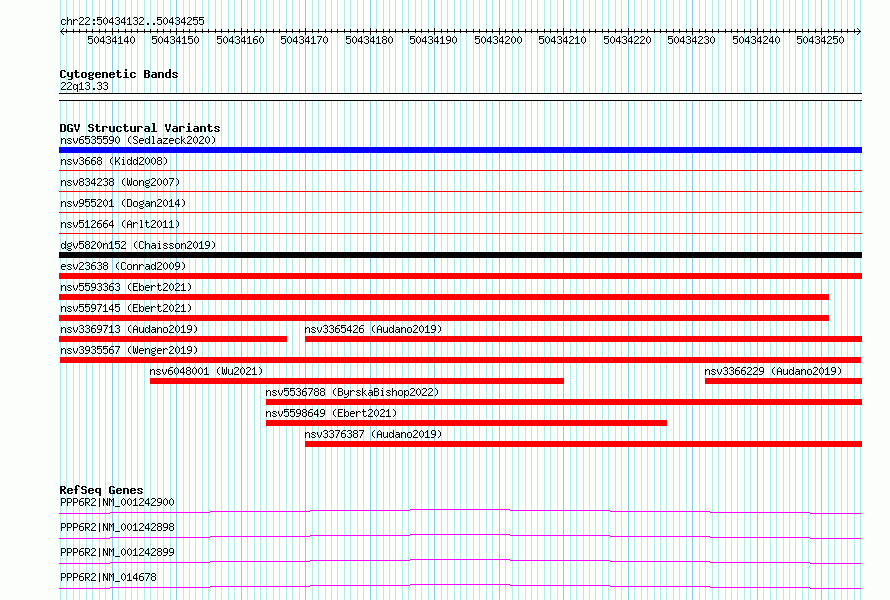Screen dimensions: 890x600
Task: Open the nsv3935567 (Wenger2019) variant
Action: [129, 350]
